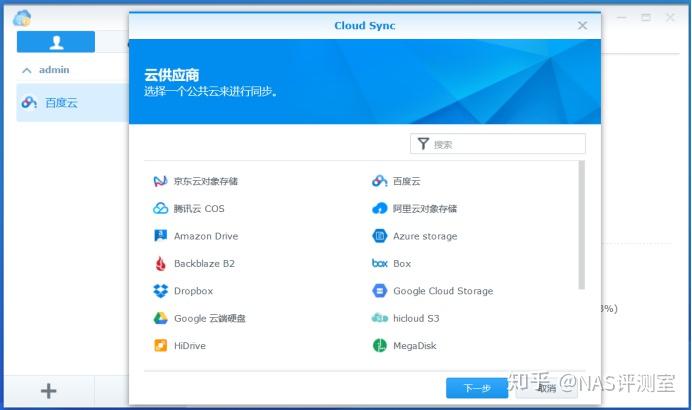
Task: Click the Dropbox text label
Action: 193,291
